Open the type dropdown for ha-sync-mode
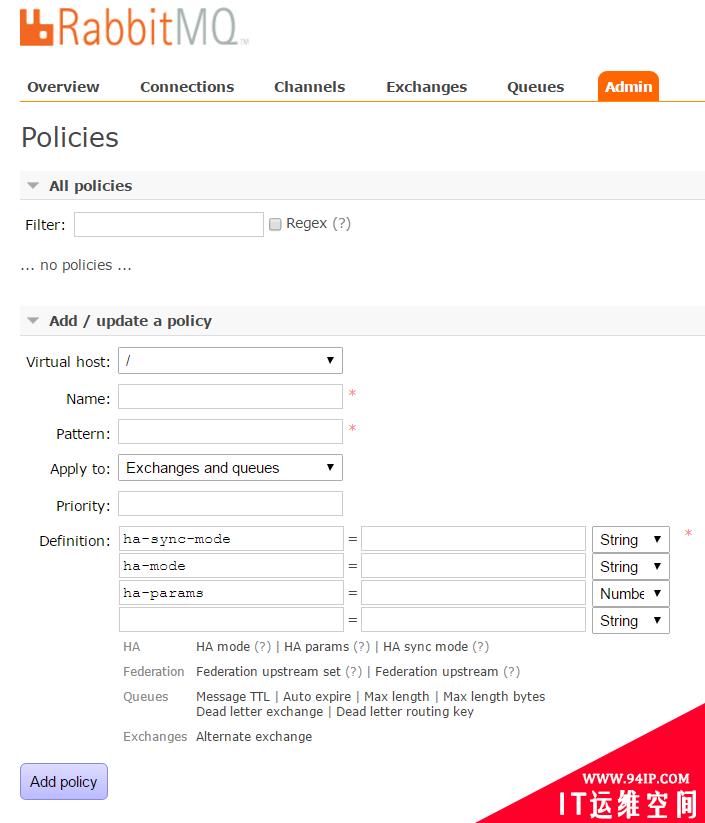The image size is (705, 823). (630, 540)
